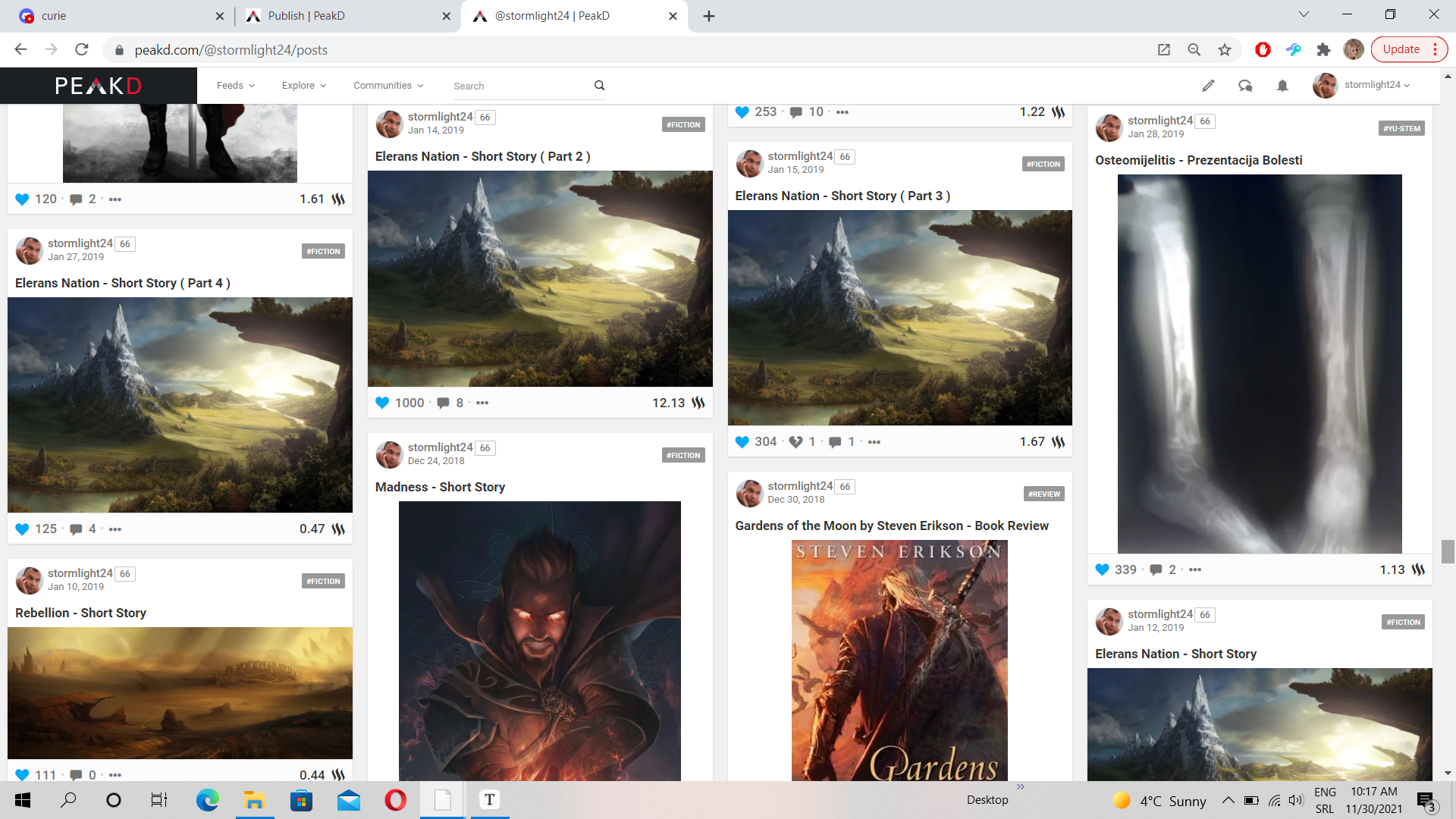The image size is (1456, 819).
Task: Expand the Communities dropdown menu
Action: coord(388,86)
